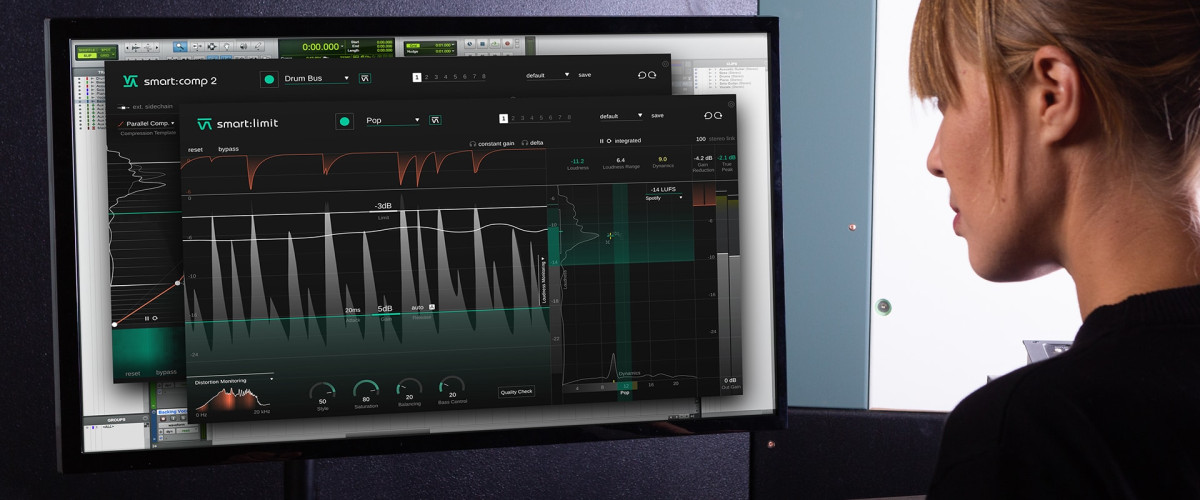Click the -4.2 dB Gain Reduction readout
The width and height of the screenshot is (1200, 500).
click(703, 158)
